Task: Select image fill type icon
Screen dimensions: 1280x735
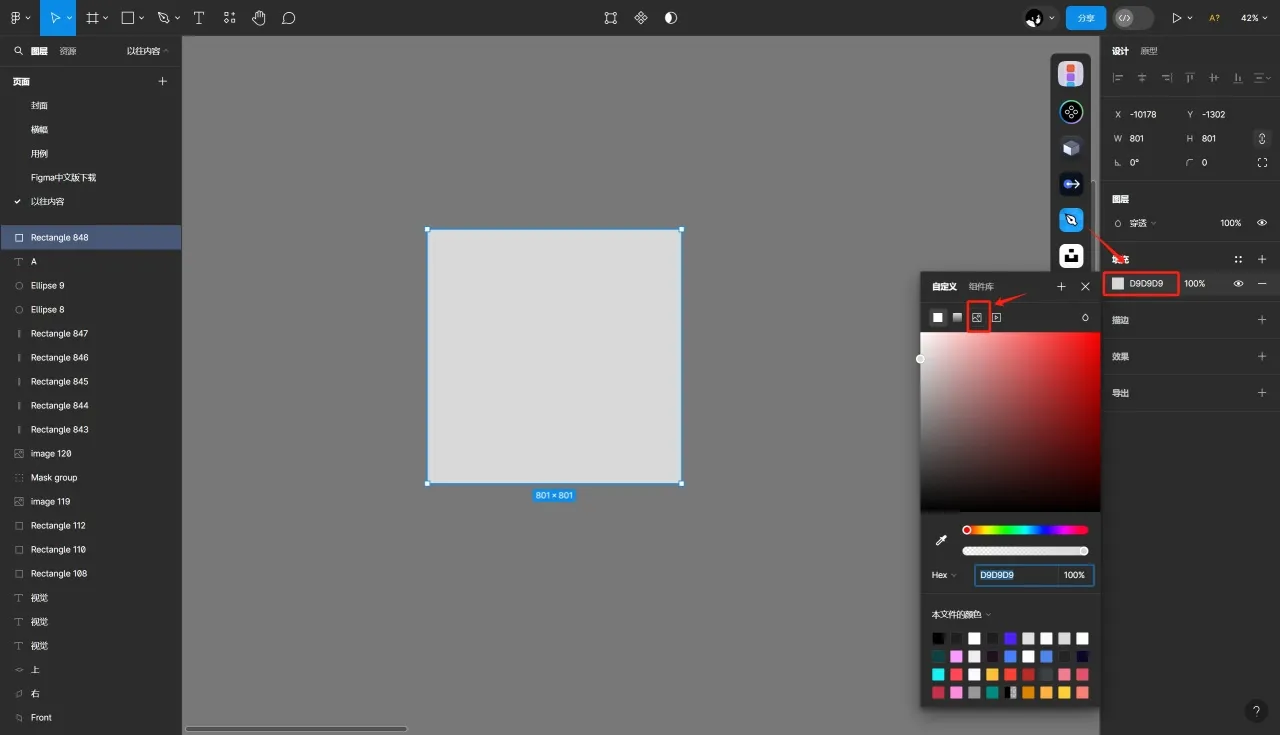Action: click(x=977, y=317)
